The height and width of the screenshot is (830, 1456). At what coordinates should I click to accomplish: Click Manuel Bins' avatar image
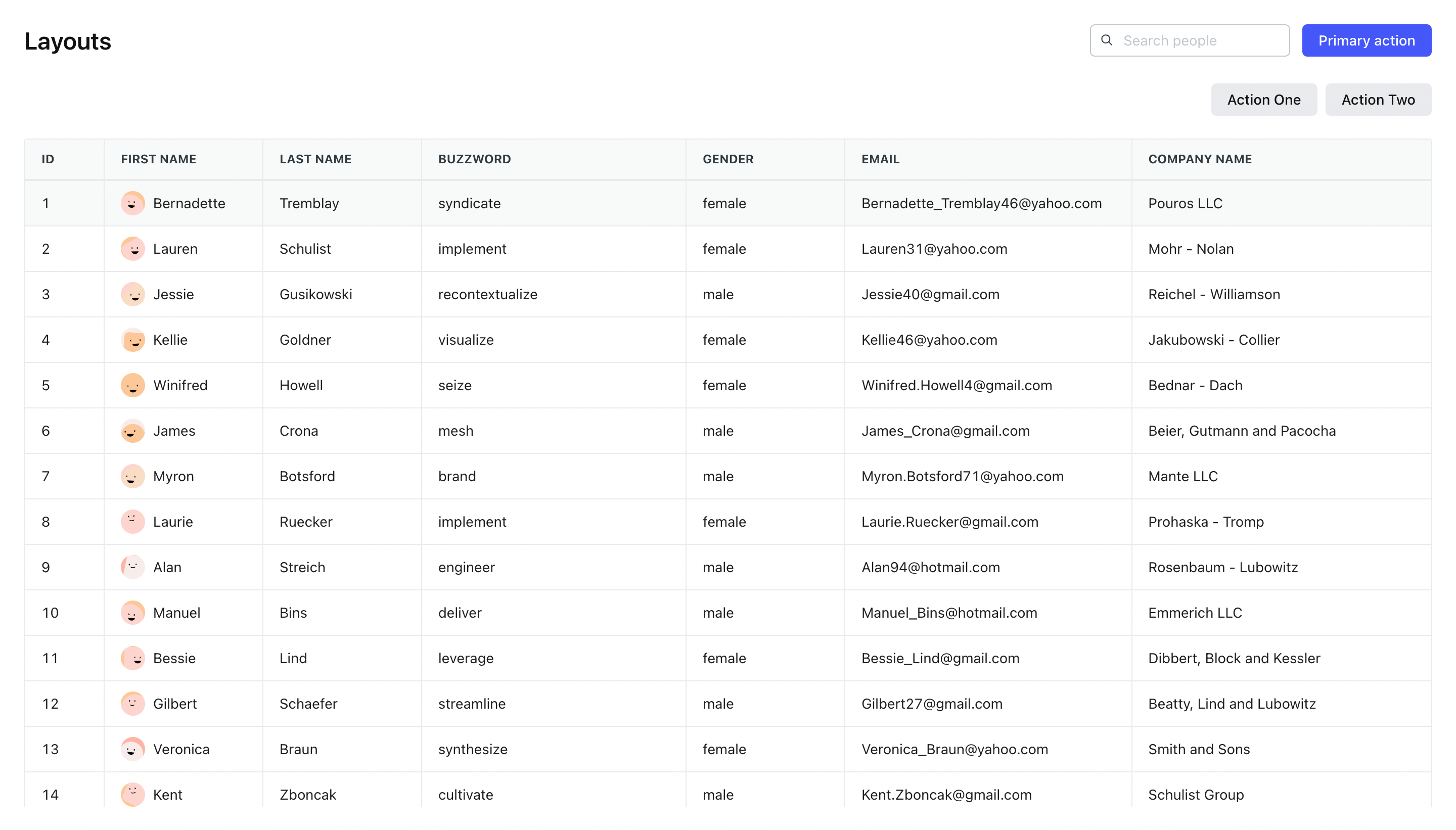(x=132, y=613)
